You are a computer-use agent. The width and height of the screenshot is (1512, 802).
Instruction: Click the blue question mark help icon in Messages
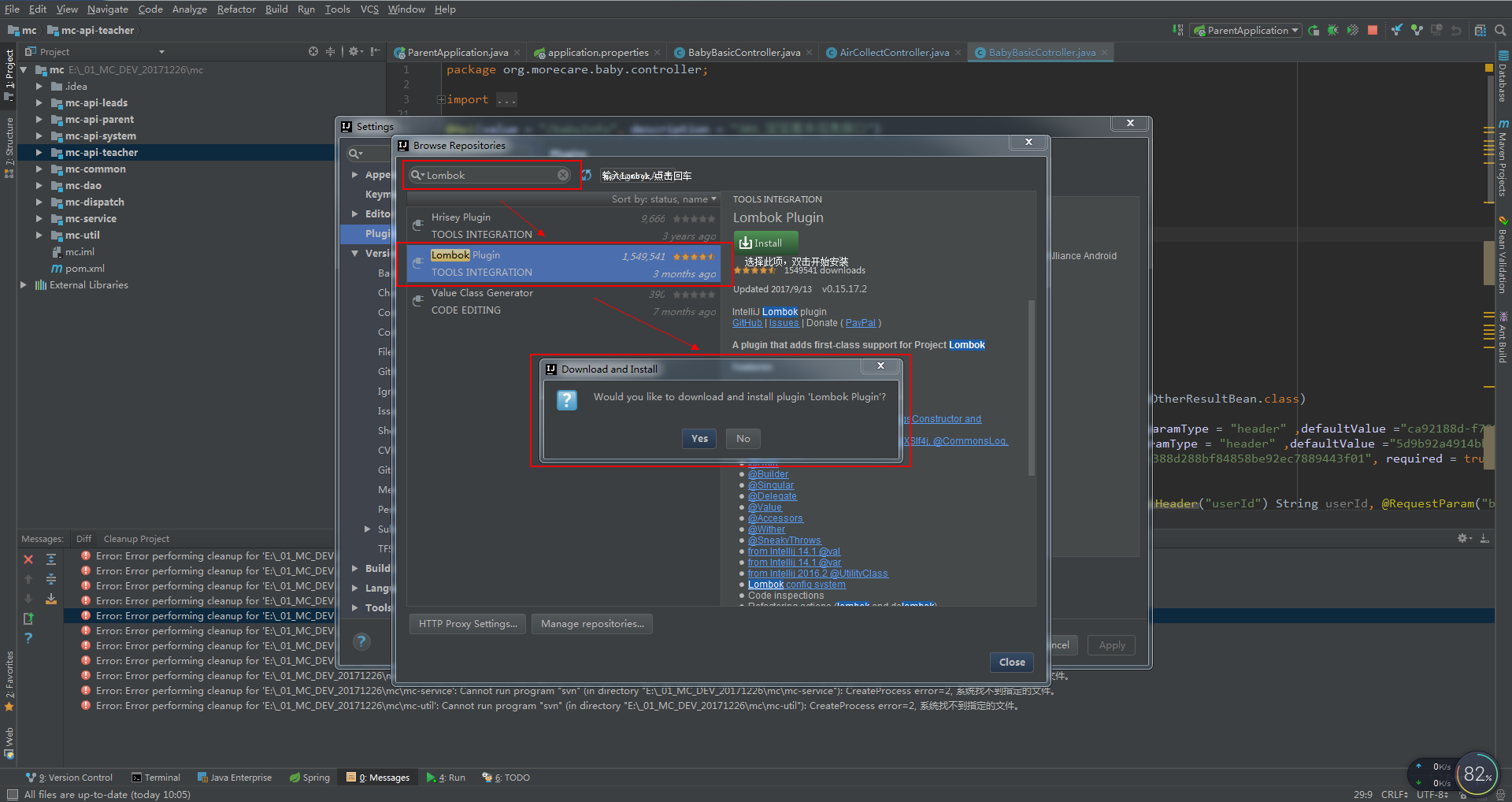28,638
